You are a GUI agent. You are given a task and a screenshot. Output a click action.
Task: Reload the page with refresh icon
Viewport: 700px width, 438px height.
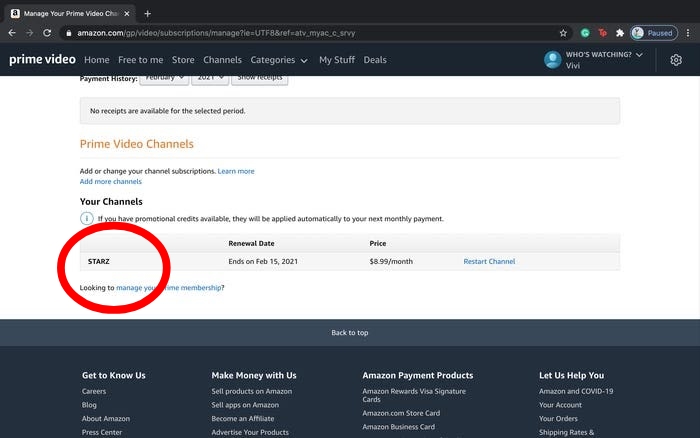[47, 33]
